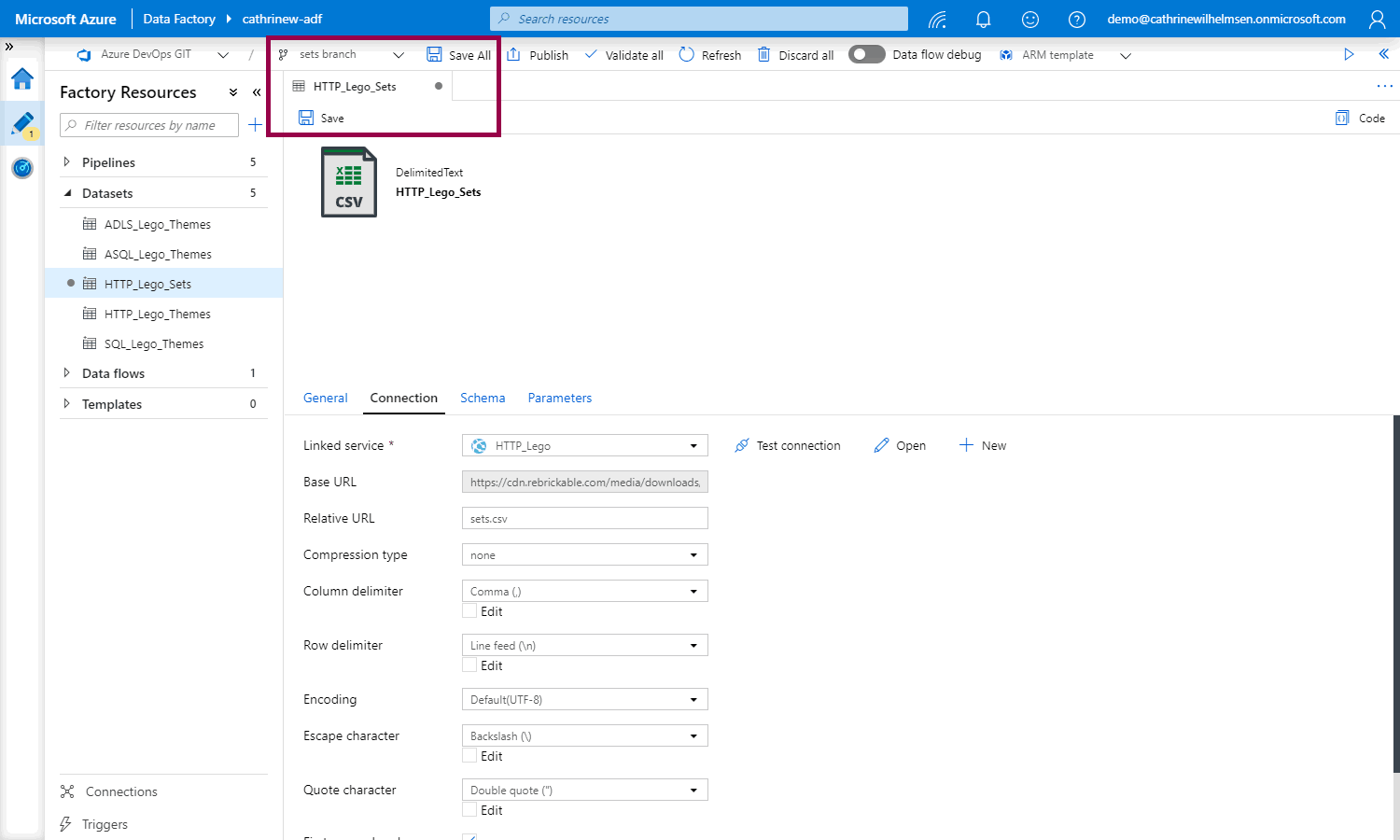
Task: Switch to the Parameters tab
Action: (559, 398)
